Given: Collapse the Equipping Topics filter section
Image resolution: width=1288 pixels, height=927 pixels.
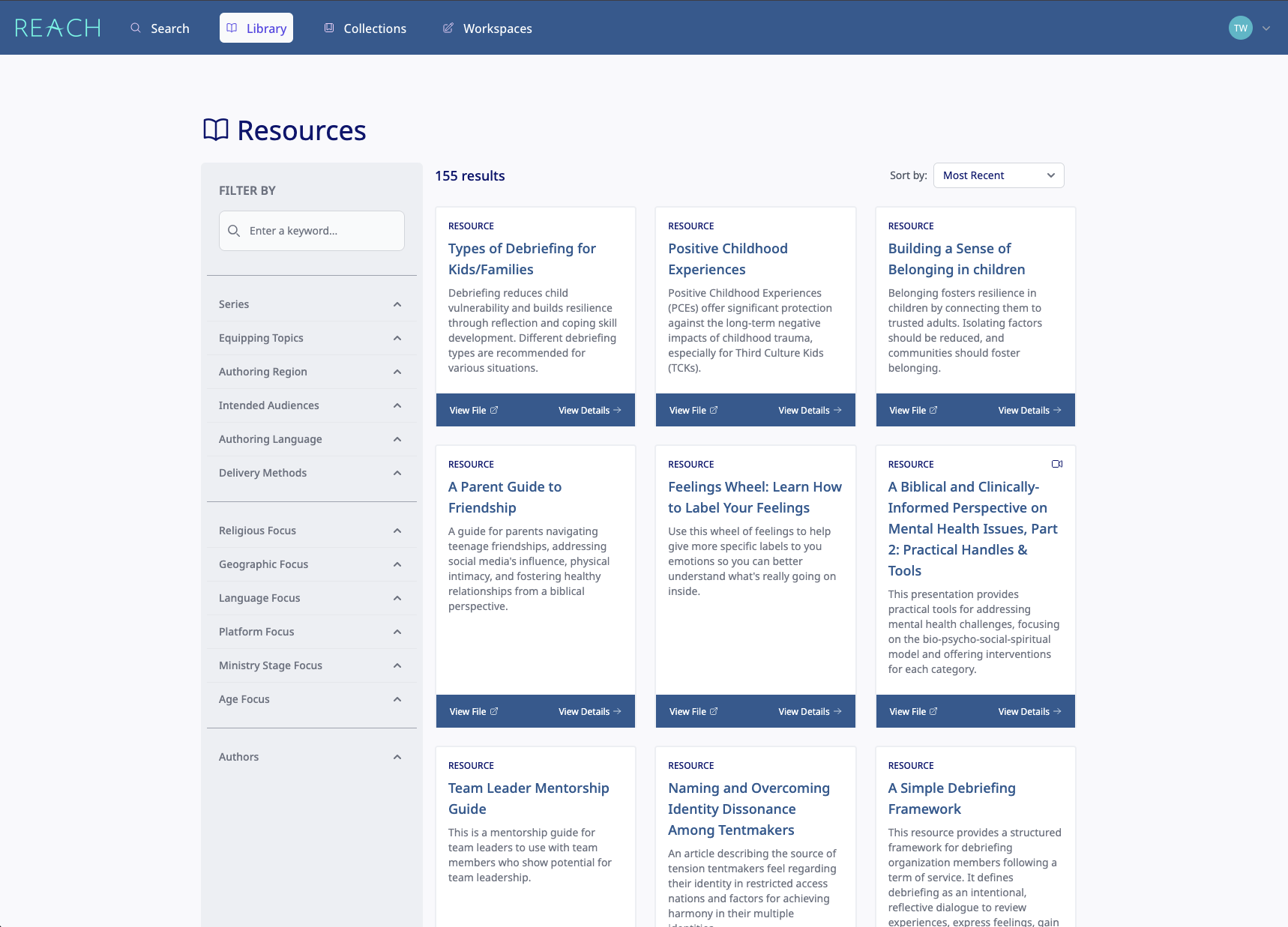Looking at the screenshot, I should (x=397, y=338).
